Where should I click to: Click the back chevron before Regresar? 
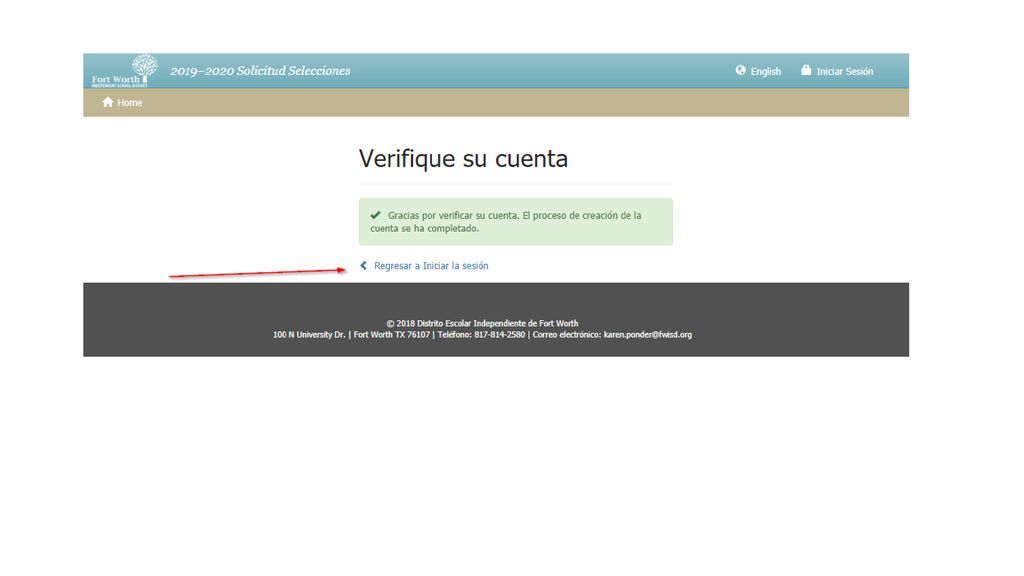coord(364,265)
